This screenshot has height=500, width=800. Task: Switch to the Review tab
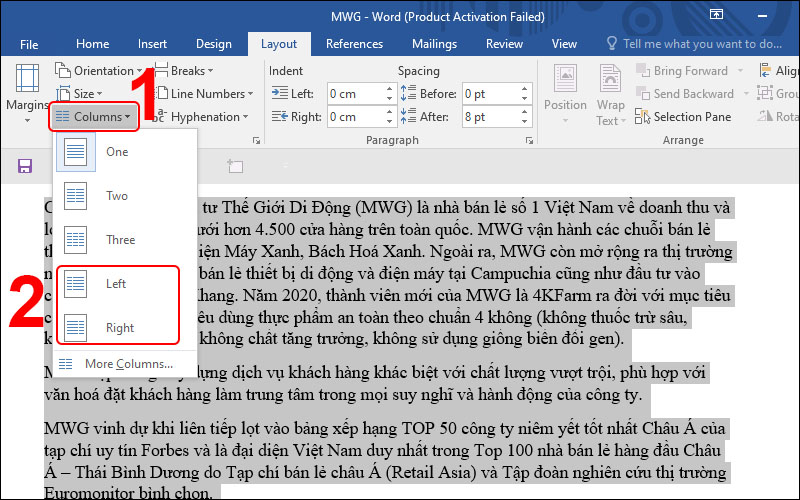point(504,44)
